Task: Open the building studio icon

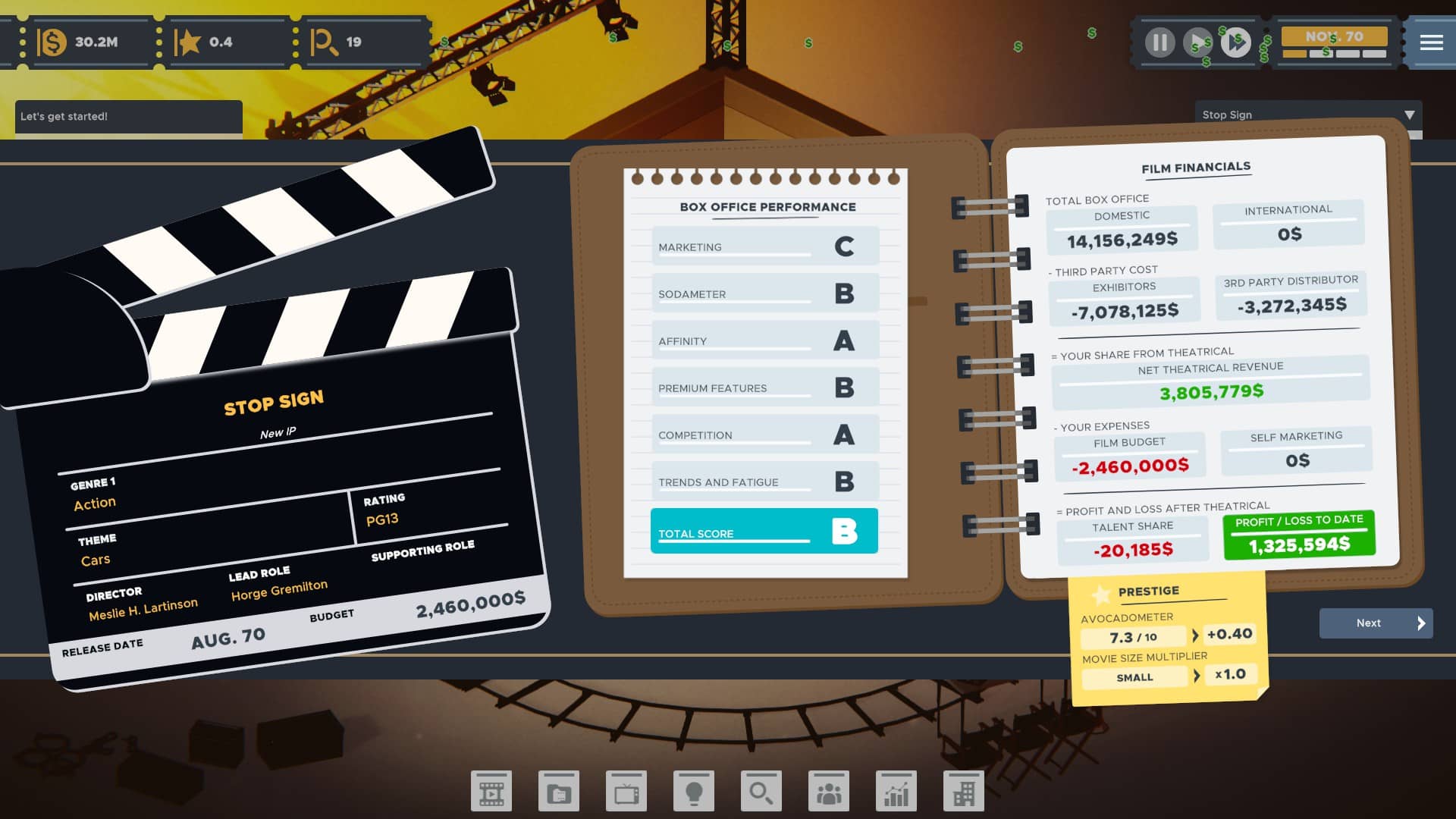Action: (964, 792)
